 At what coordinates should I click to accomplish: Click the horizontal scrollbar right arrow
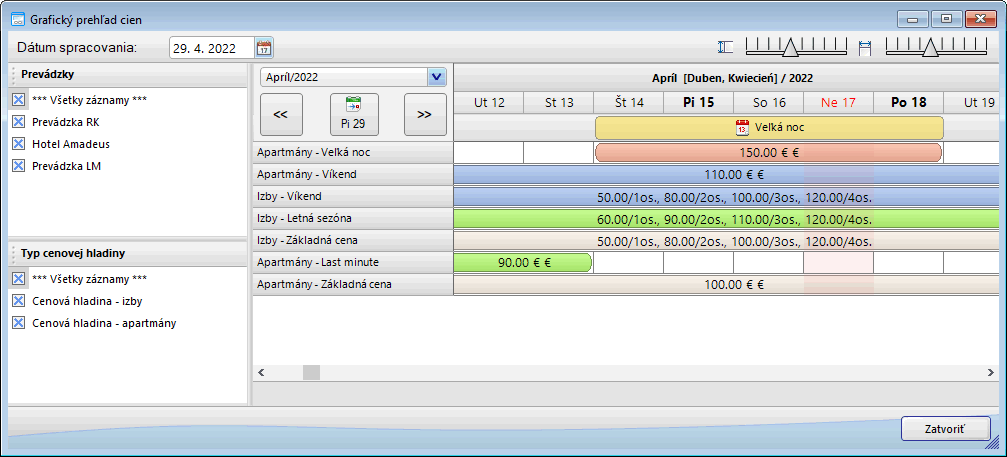click(x=990, y=372)
